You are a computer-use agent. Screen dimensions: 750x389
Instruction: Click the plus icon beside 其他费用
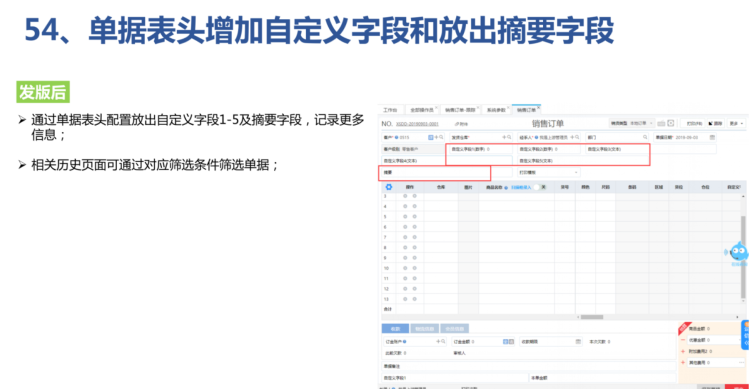[683, 363]
